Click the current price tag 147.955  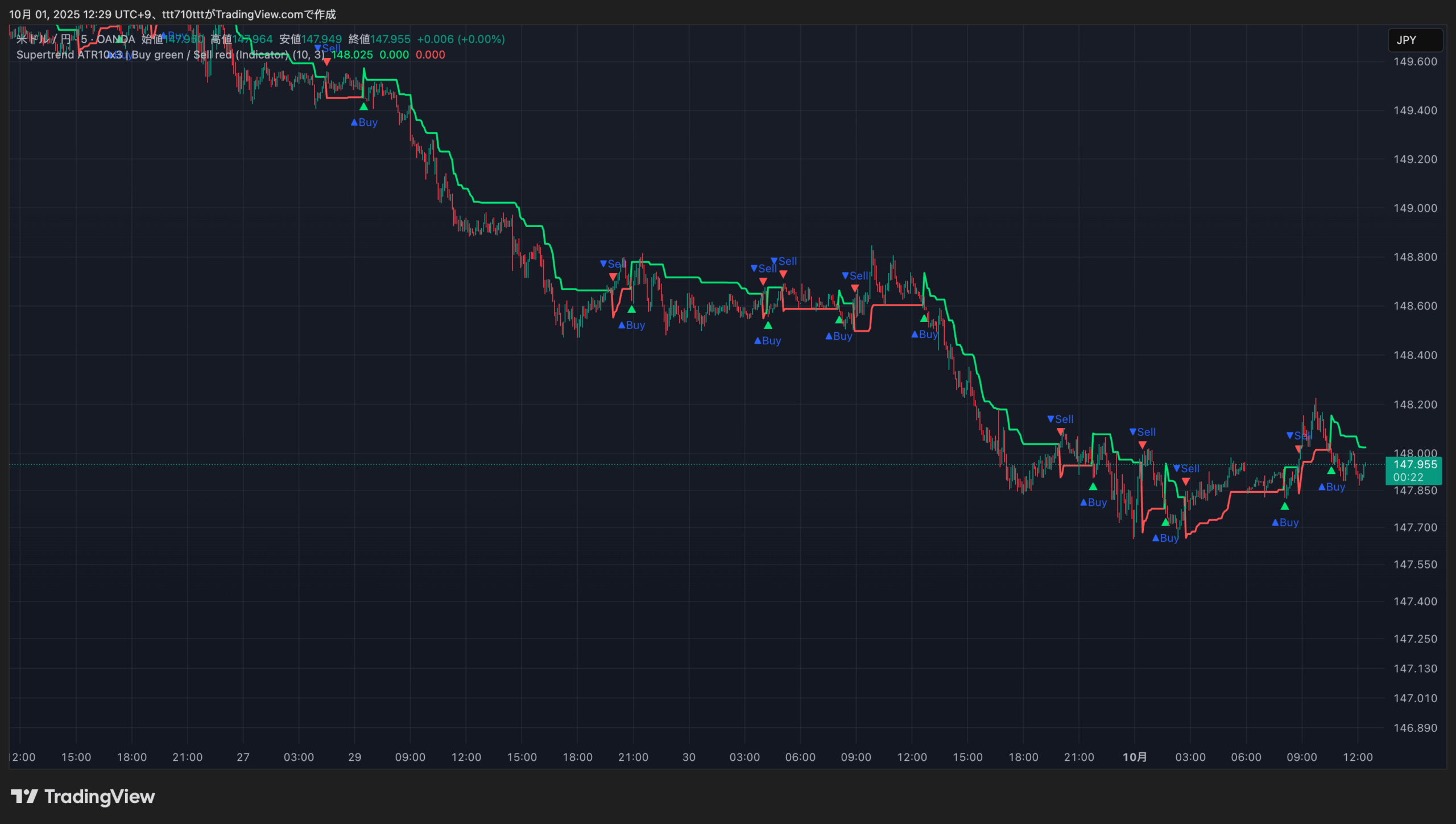point(1414,465)
